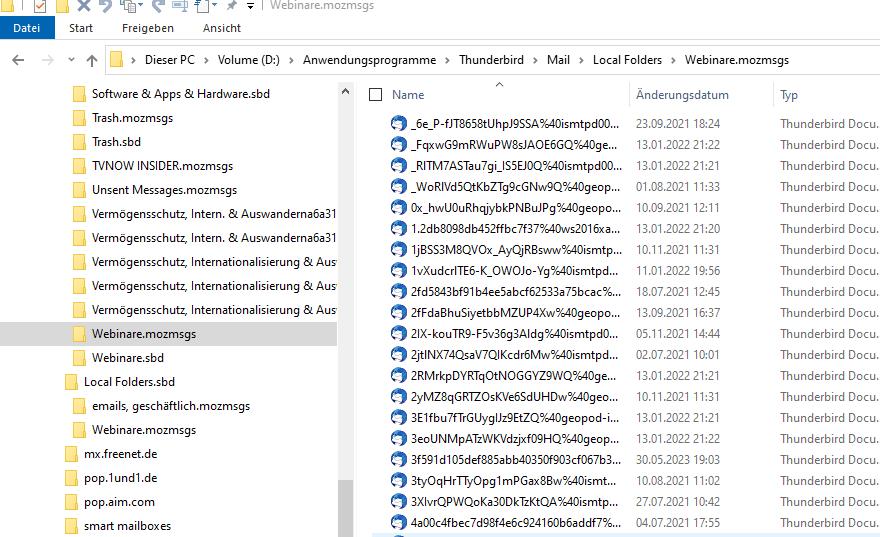Click the navigation tree scrollbar thumb
Viewport: 880px width, 537px height.
coord(345,508)
